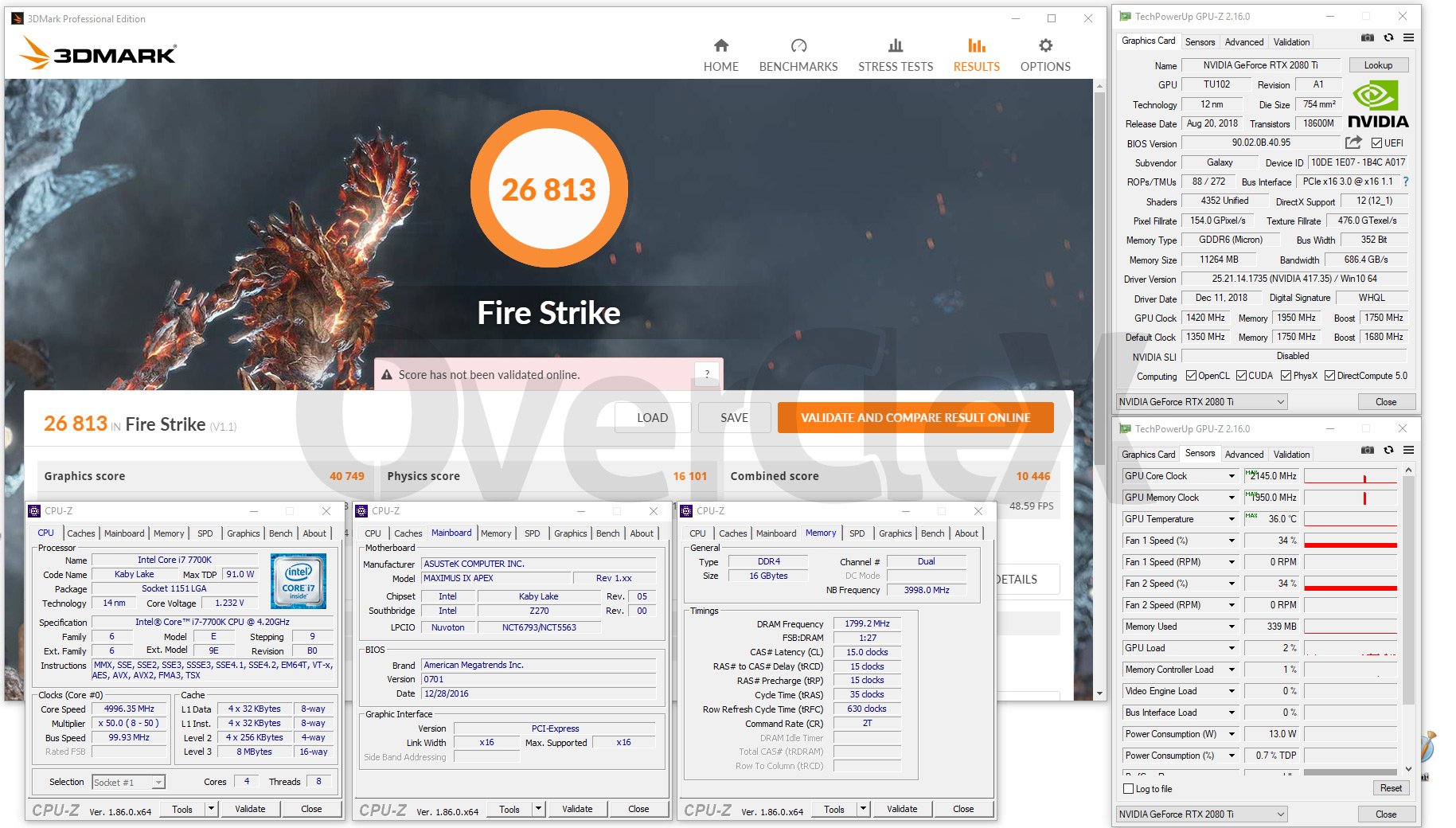
Task: Open the GPU Temperature sensor dropdown arrow
Action: [x=1232, y=519]
